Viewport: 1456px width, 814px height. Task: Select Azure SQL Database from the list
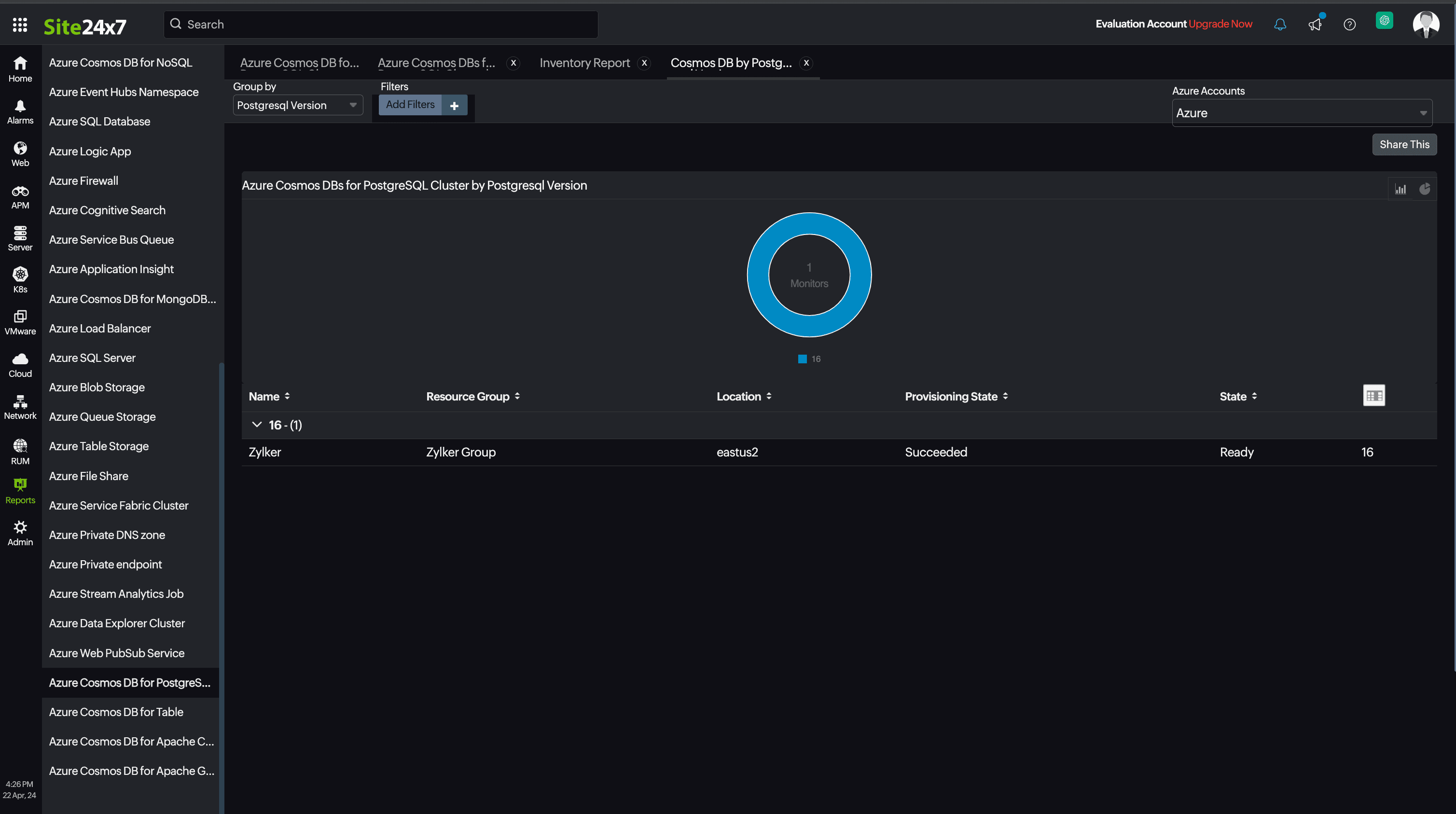pyautogui.click(x=99, y=121)
